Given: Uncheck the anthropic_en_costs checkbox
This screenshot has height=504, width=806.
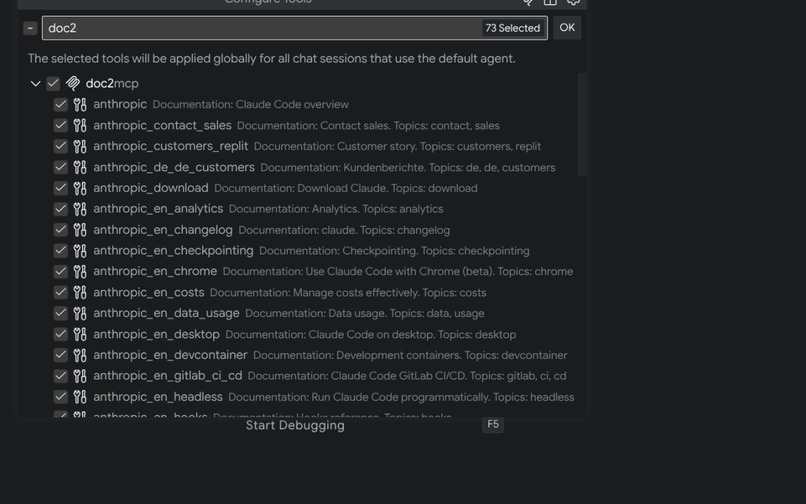Looking at the screenshot, I should (x=61, y=293).
